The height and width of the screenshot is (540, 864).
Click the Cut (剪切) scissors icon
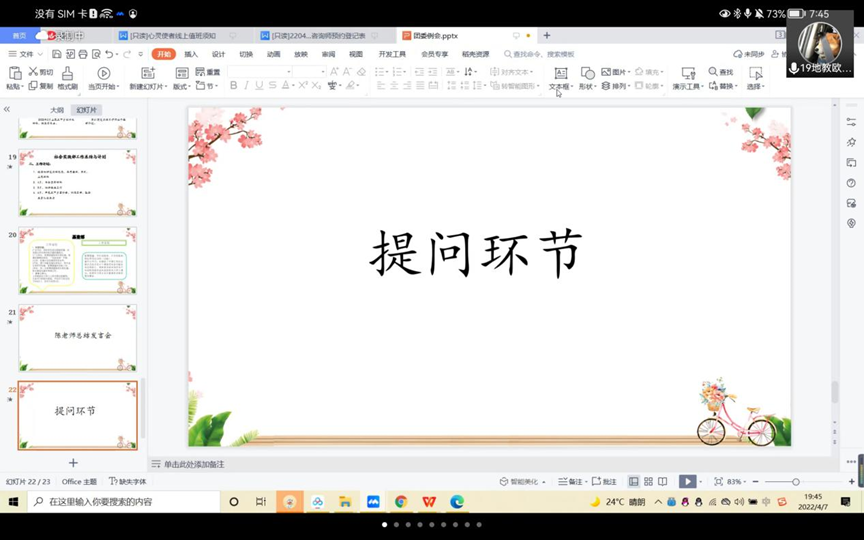(x=33, y=72)
